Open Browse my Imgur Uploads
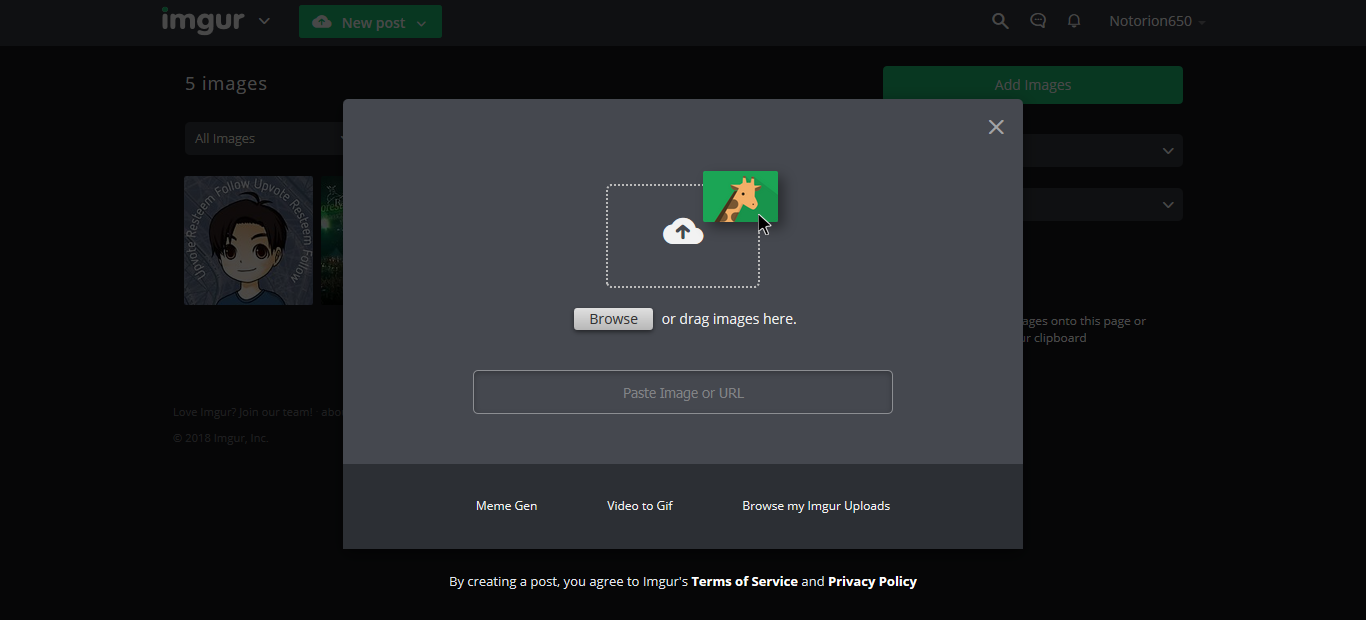Viewport: 1366px width, 620px height. (815, 505)
